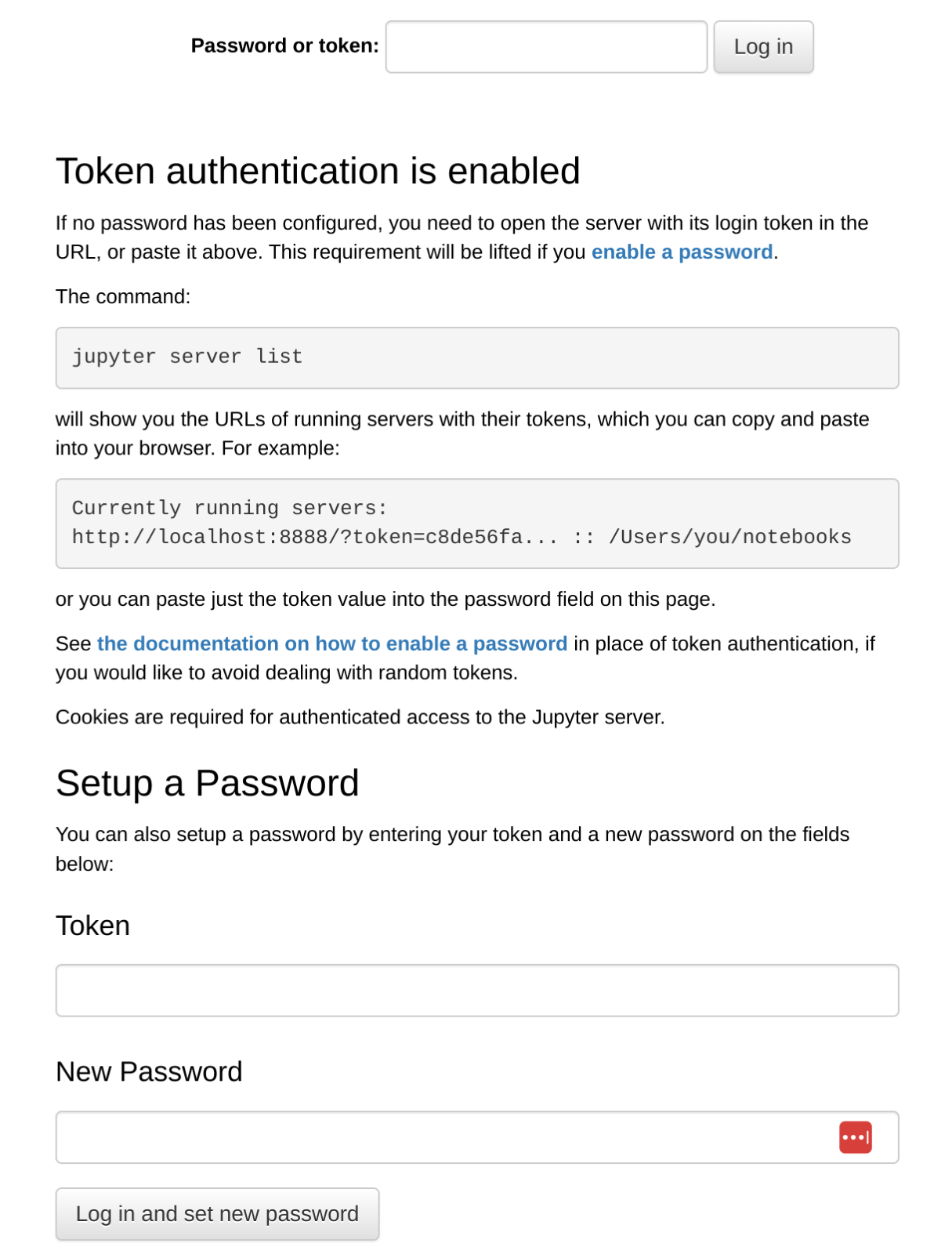This screenshot has width=952, height=1254.
Task: Click the Currently running servers line
Action: tap(230, 509)
